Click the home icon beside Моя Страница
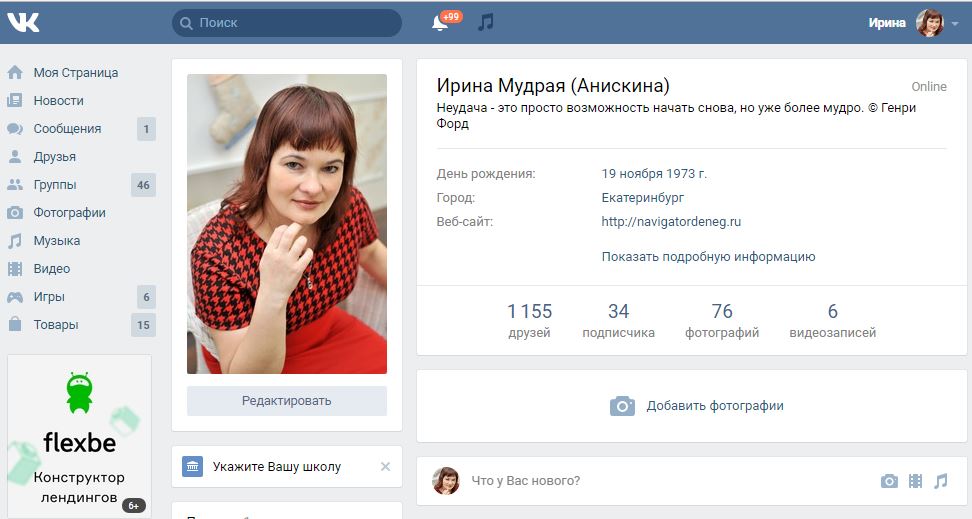 point(15,73)
